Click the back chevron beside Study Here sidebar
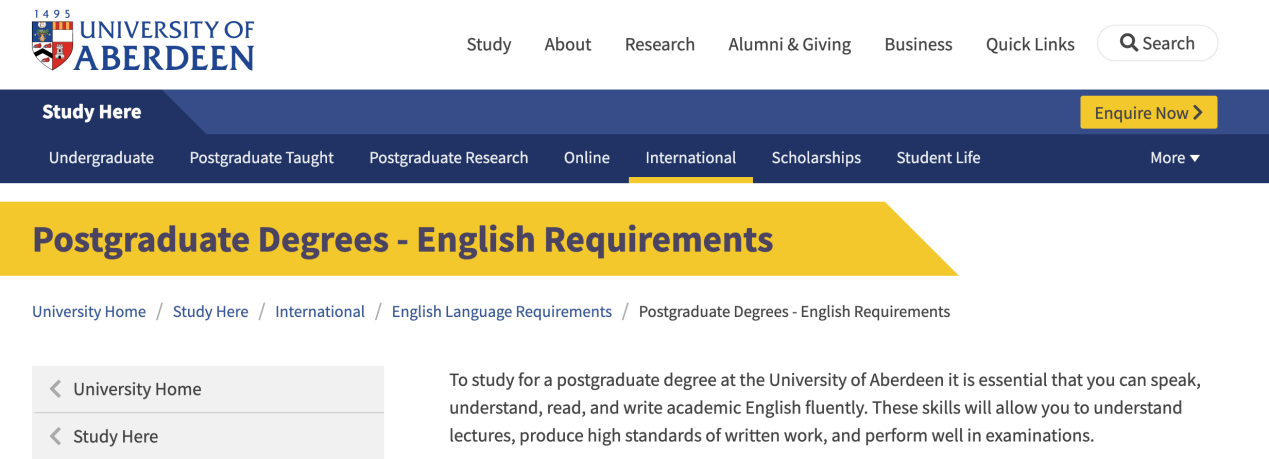The height and width of the screenshot is (459, 1269). click(x=56, y=436)
